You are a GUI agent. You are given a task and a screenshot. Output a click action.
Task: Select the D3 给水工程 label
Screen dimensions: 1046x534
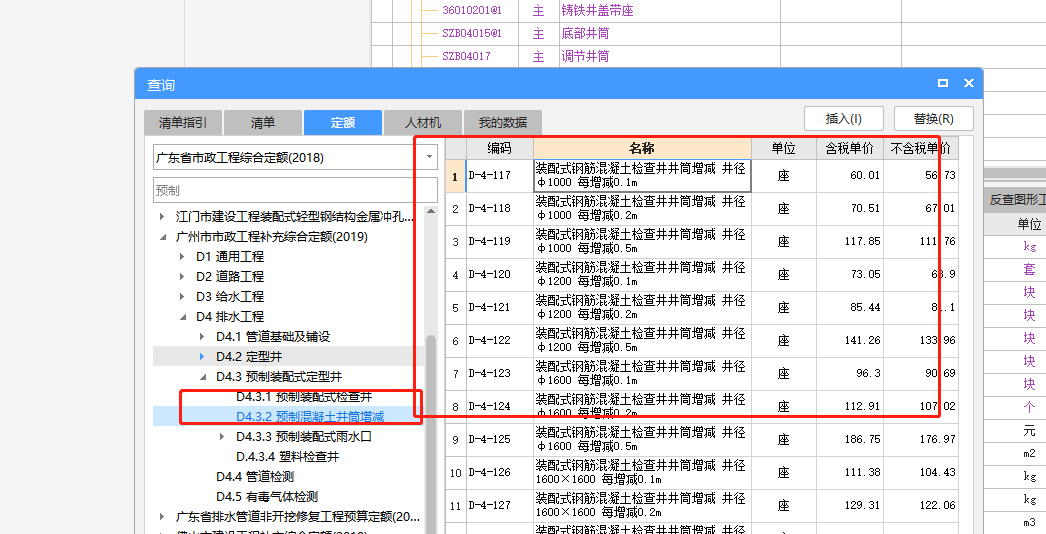pyautogui.click(x=229, y=297)
